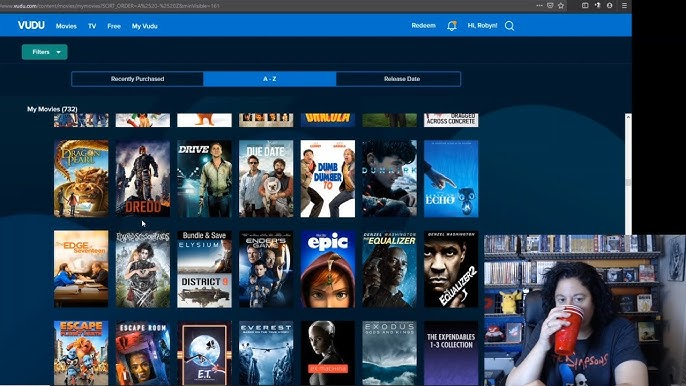Image resolution: width=686 pixels, height=386 pixels.
Task: Open the Dragged Across Concrete poster
Action: (x=451, y=120)
